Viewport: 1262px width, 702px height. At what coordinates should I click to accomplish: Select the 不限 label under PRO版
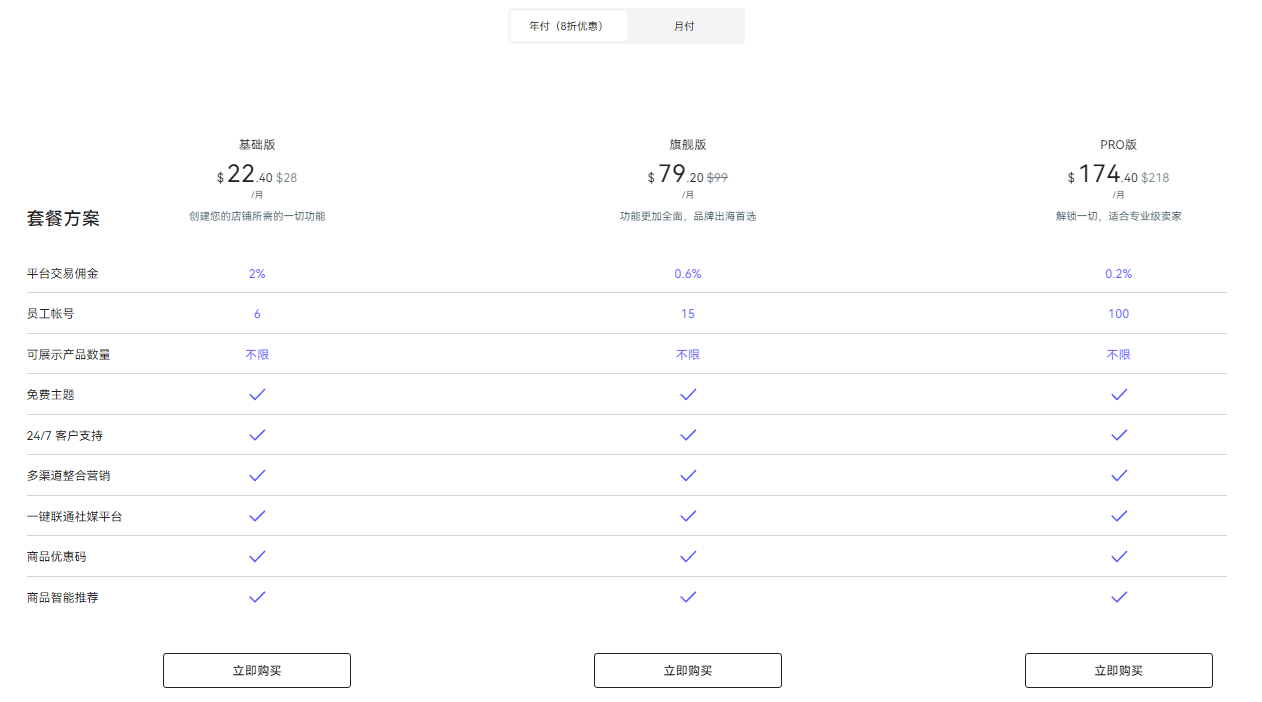point(1119,353)
